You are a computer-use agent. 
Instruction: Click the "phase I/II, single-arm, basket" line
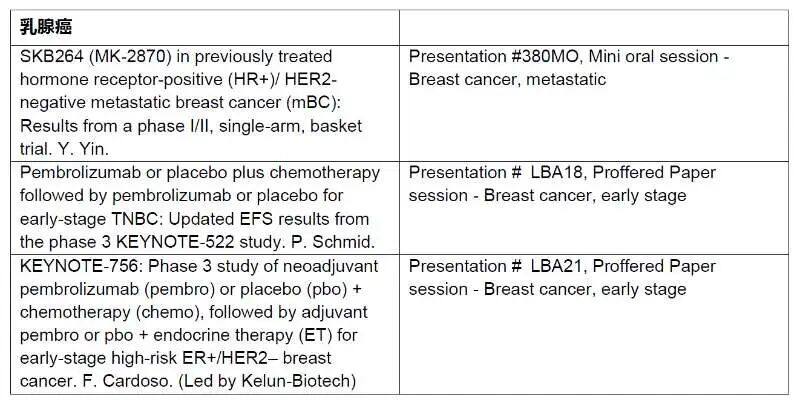coord(249,126)
